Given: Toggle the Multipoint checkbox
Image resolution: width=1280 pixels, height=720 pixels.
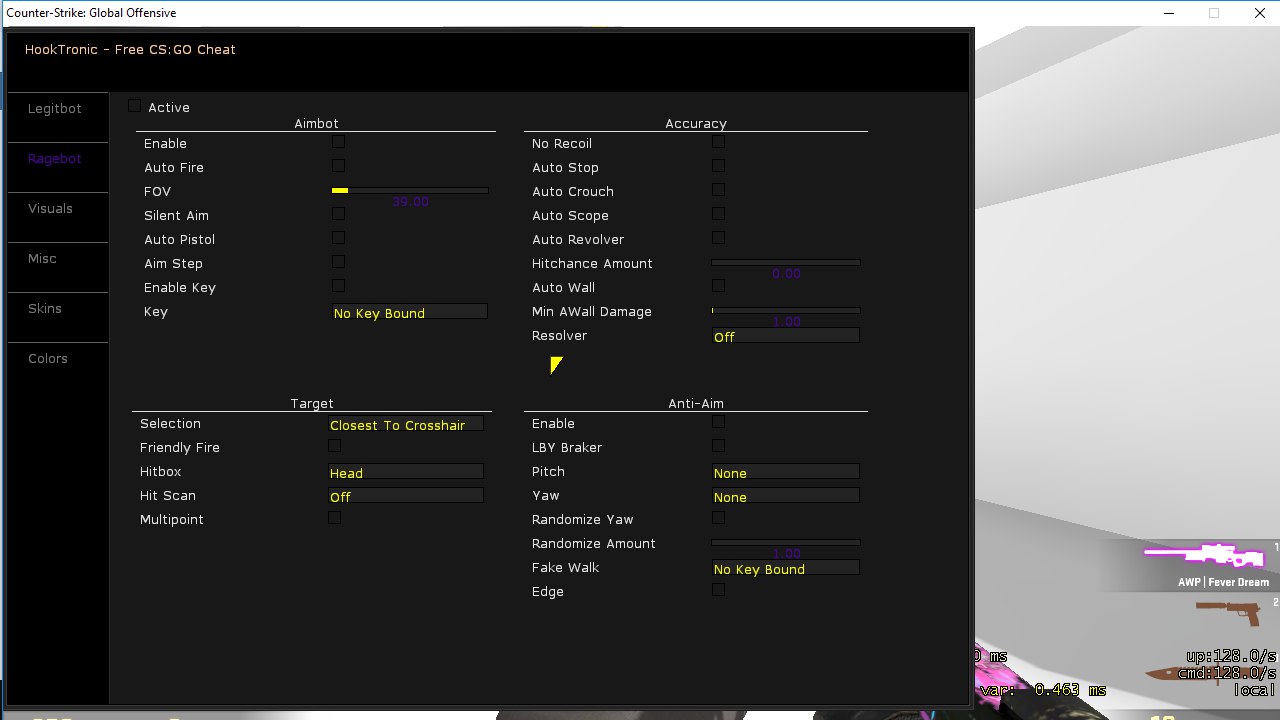Looking at the screenshot, I should (334, 518).
